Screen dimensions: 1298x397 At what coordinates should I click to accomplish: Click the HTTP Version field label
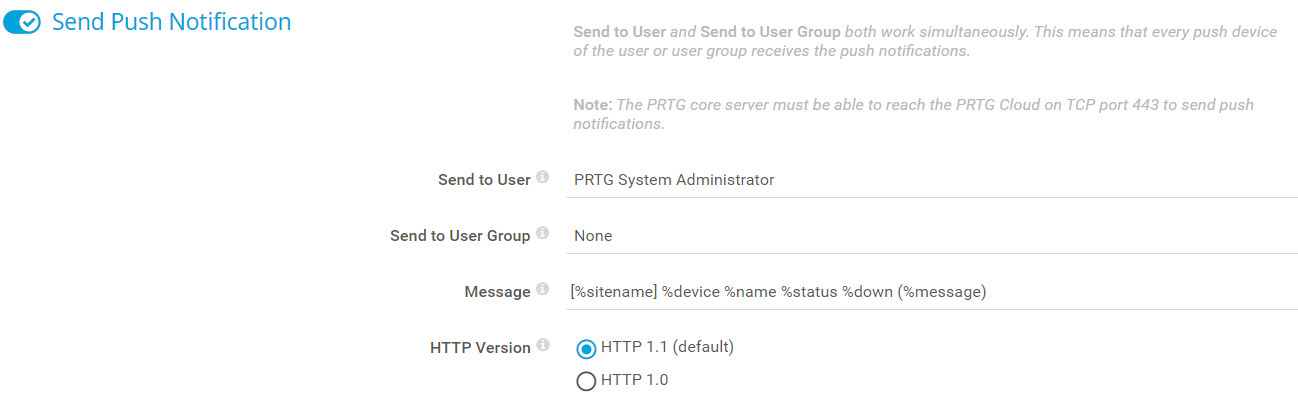[480, 348]
